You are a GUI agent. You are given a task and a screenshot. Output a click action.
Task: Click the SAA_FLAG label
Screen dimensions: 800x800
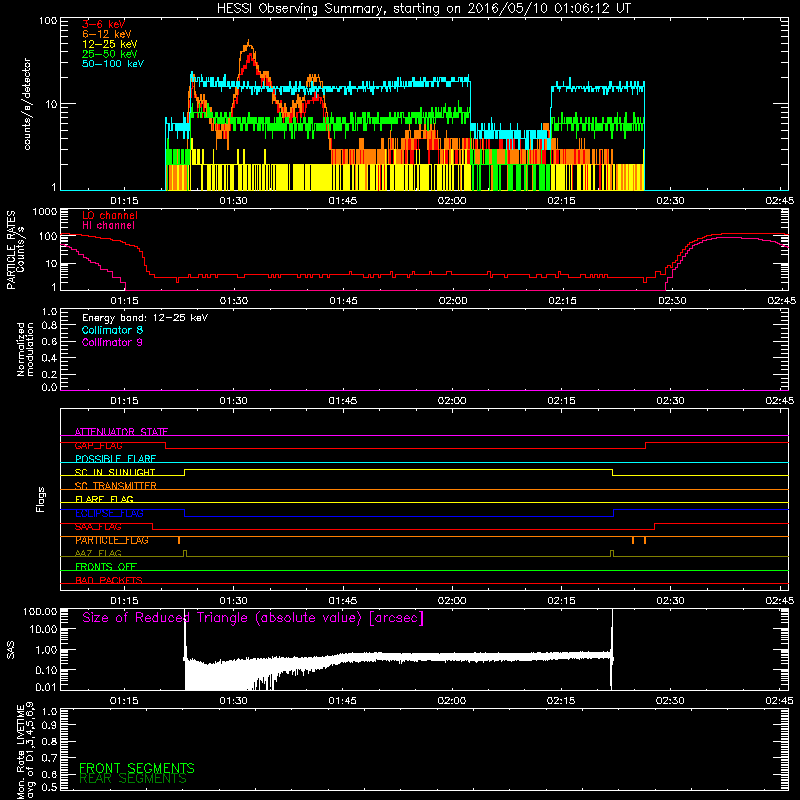[98, 527]
